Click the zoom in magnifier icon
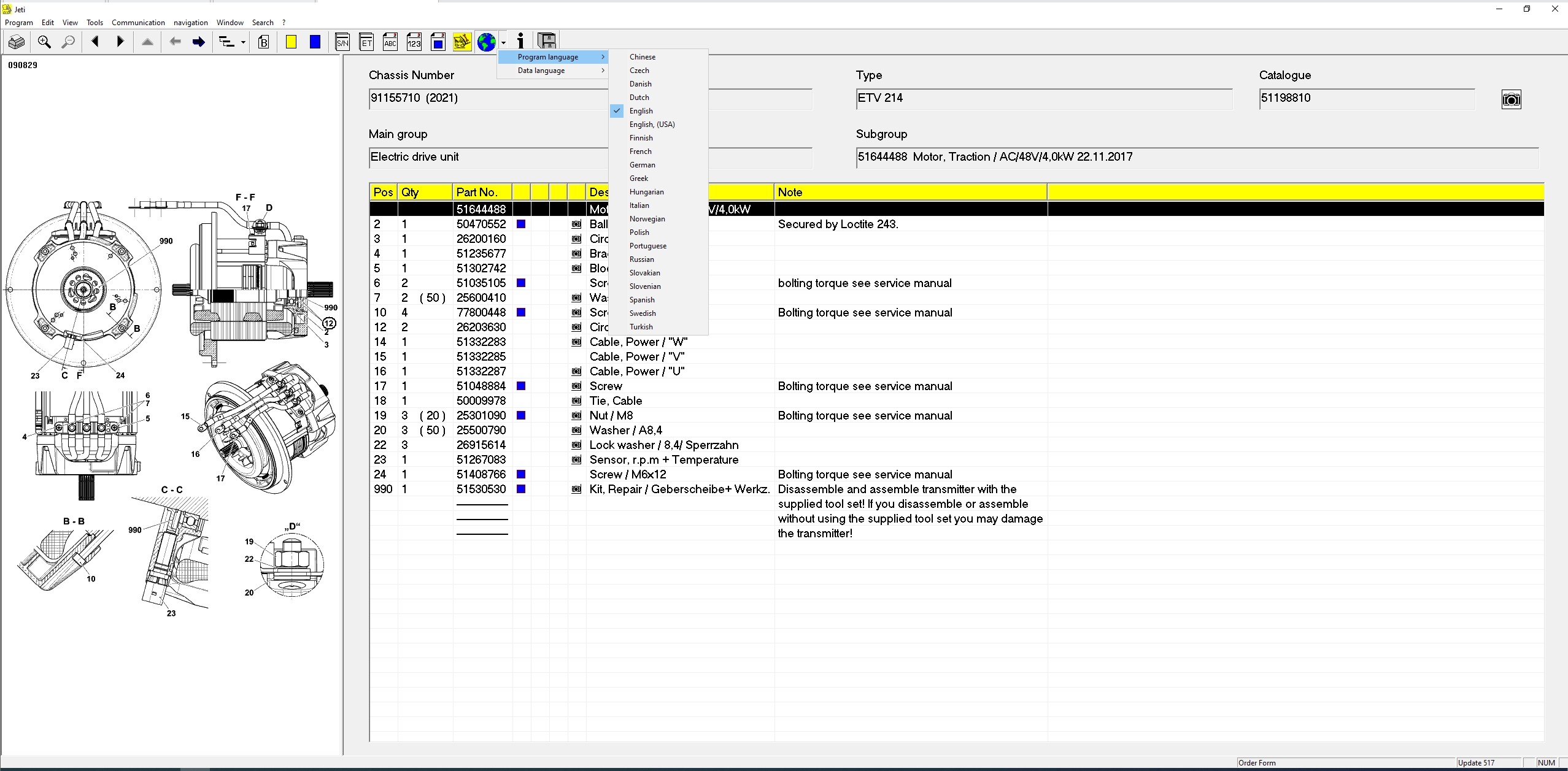Screen dimensions: 1568x771 [44, 42]
